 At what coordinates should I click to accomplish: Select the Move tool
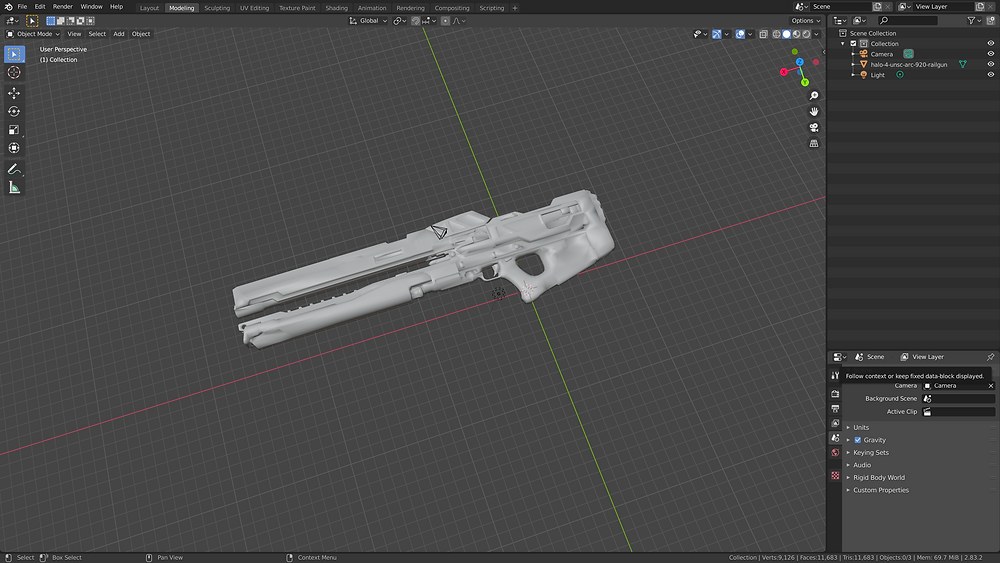(x=14, y=93)
